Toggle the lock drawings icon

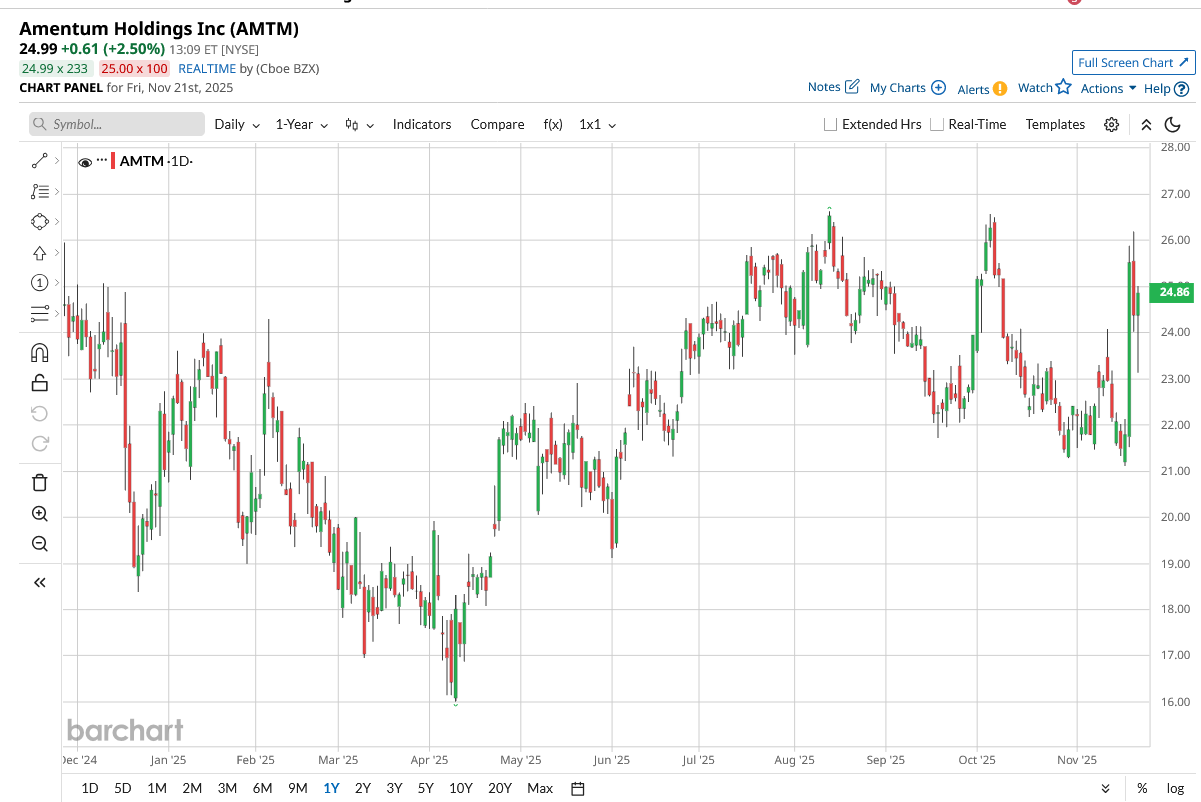39,382
